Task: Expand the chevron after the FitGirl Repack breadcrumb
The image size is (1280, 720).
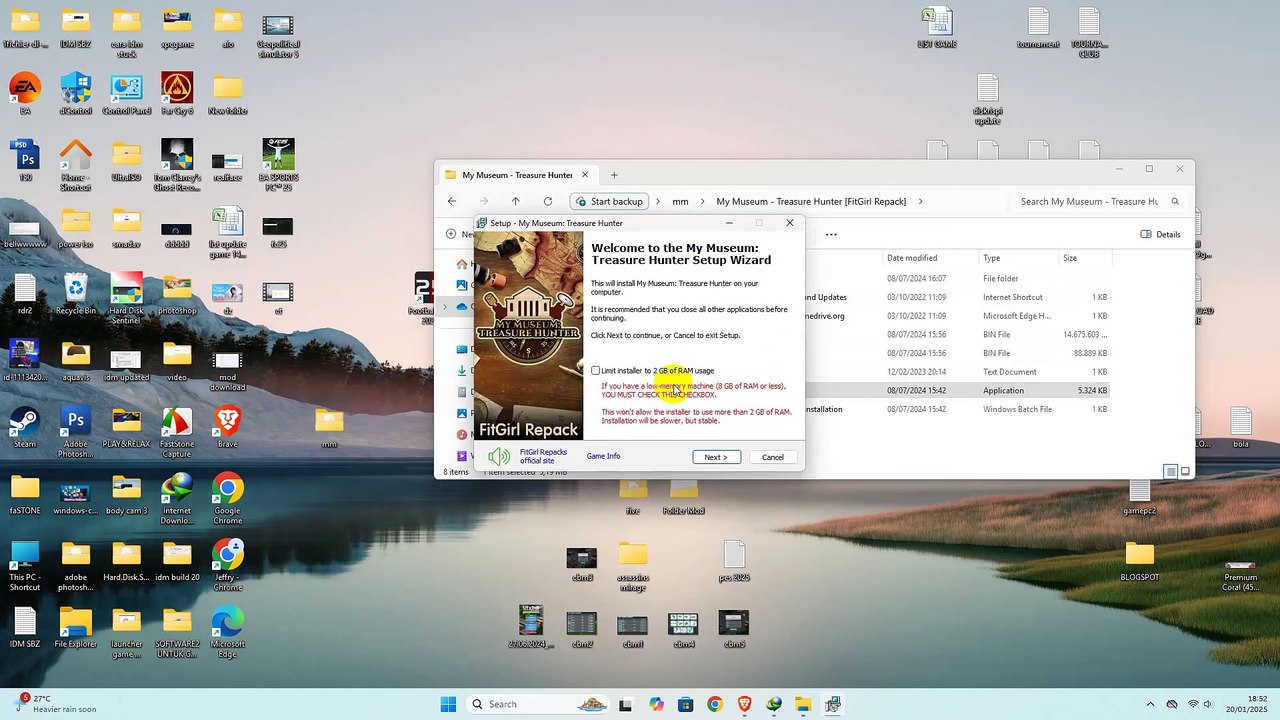Action: tap(920, 201)
